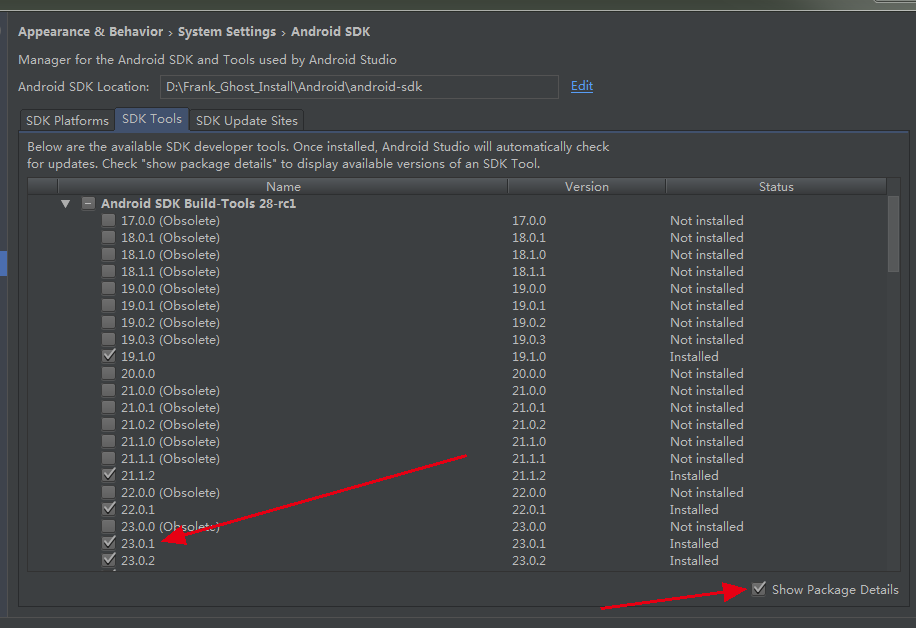This screenshot has height=628, width=916.
Task: Click the Not installed status of 20.0.0
Action: point(707,373)
